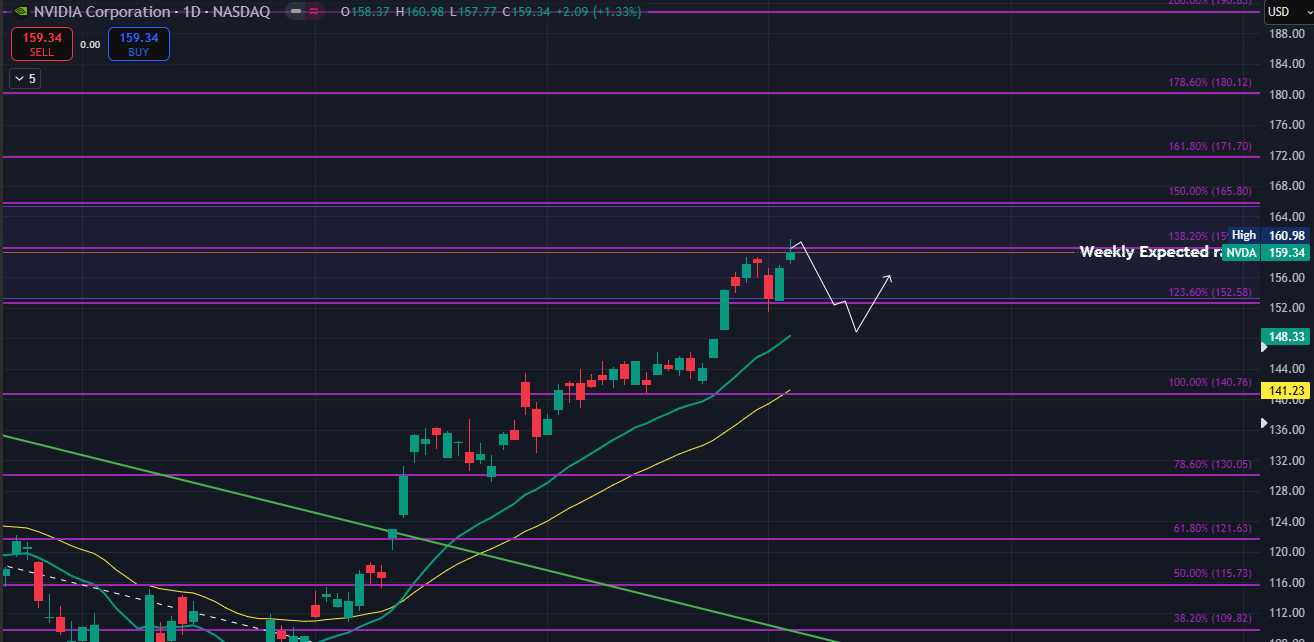The height and width of the screenshot is (642, 1314).
Task: Click the 180.00 tick on the price scale
Action: coord(1285,95)
